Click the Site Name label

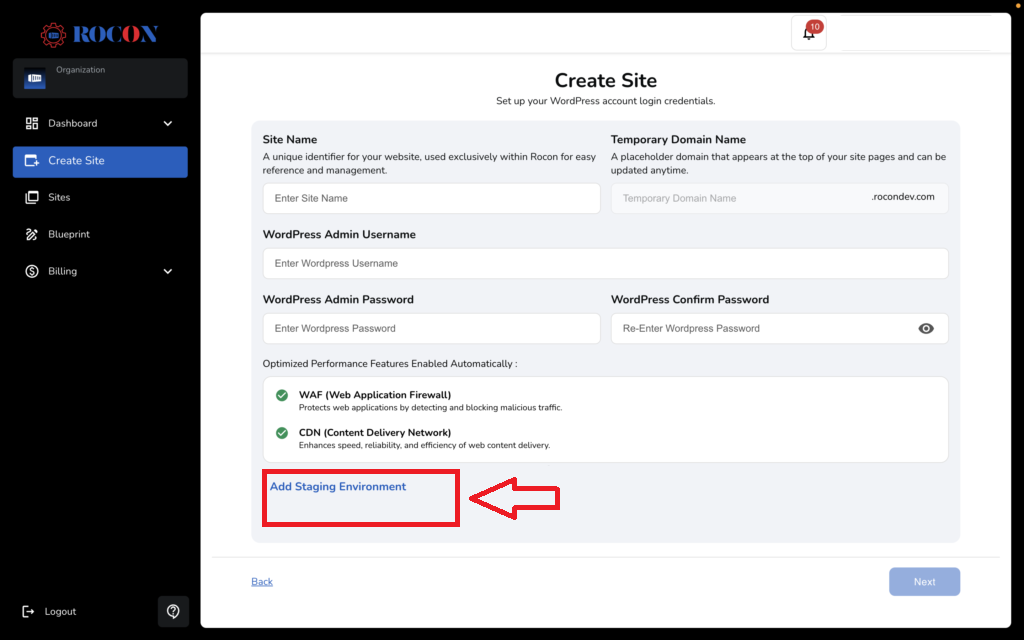click(x=290, y=140)
